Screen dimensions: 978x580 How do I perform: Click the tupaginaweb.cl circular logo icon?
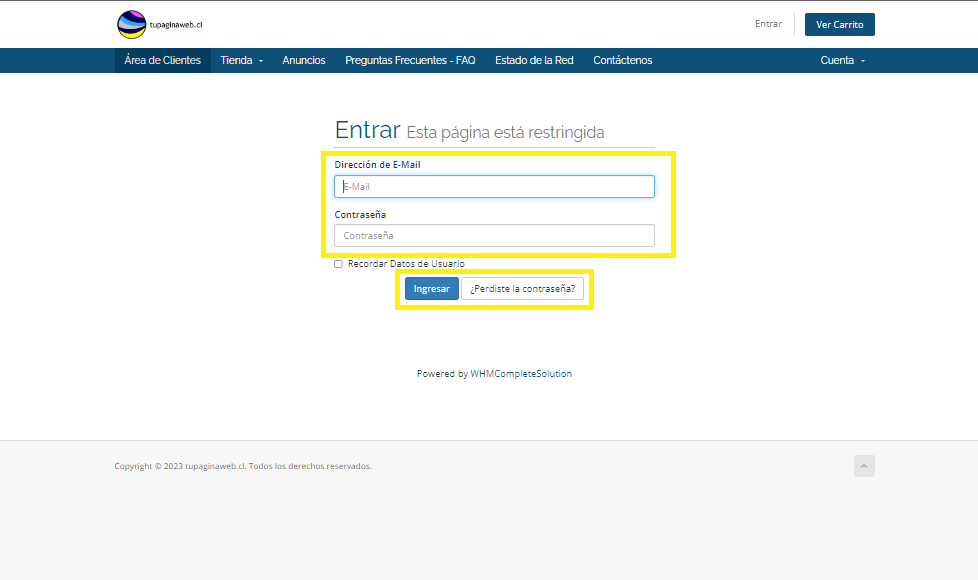coord(131,24)
